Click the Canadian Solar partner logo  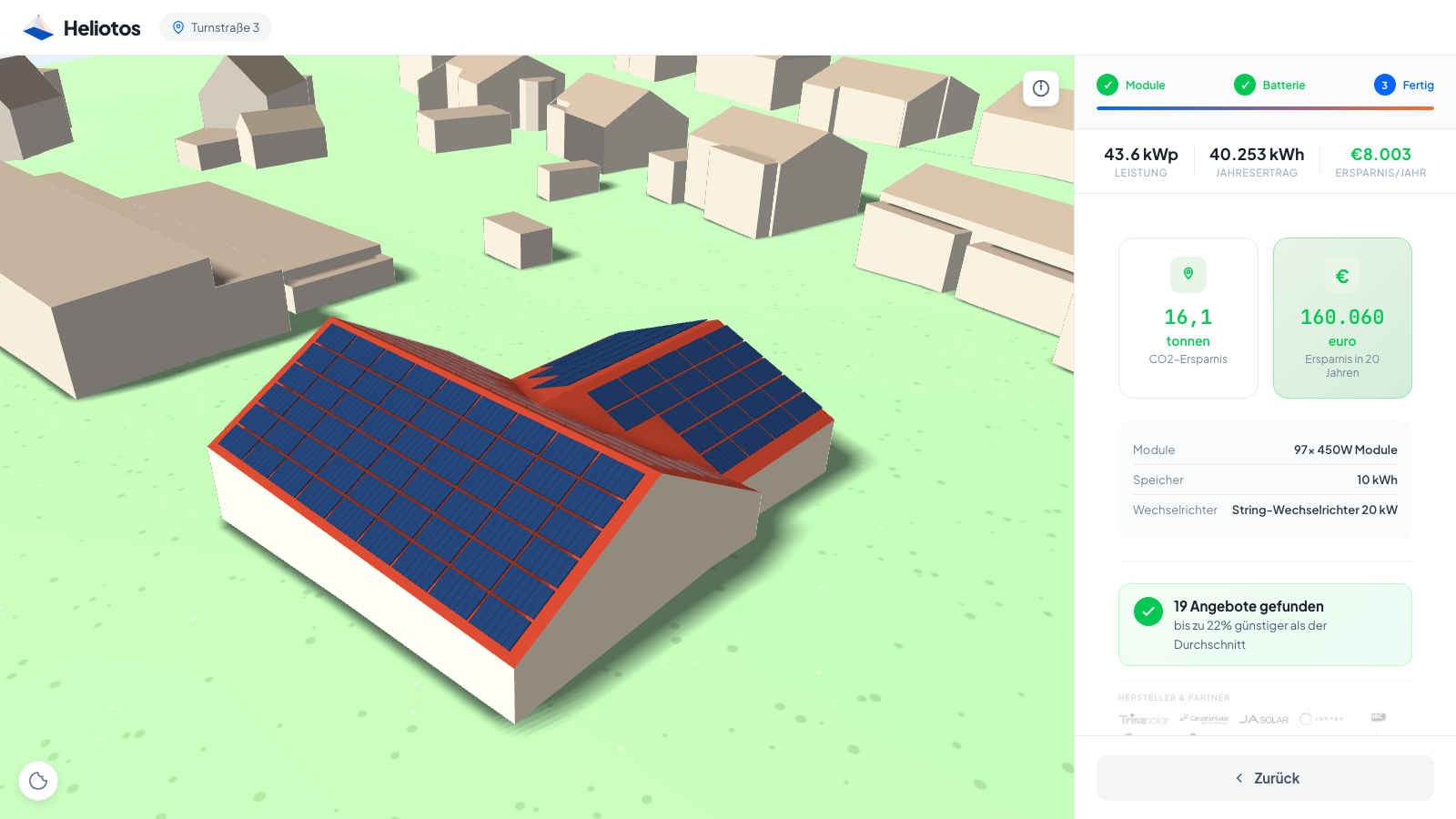point(1204,718)
